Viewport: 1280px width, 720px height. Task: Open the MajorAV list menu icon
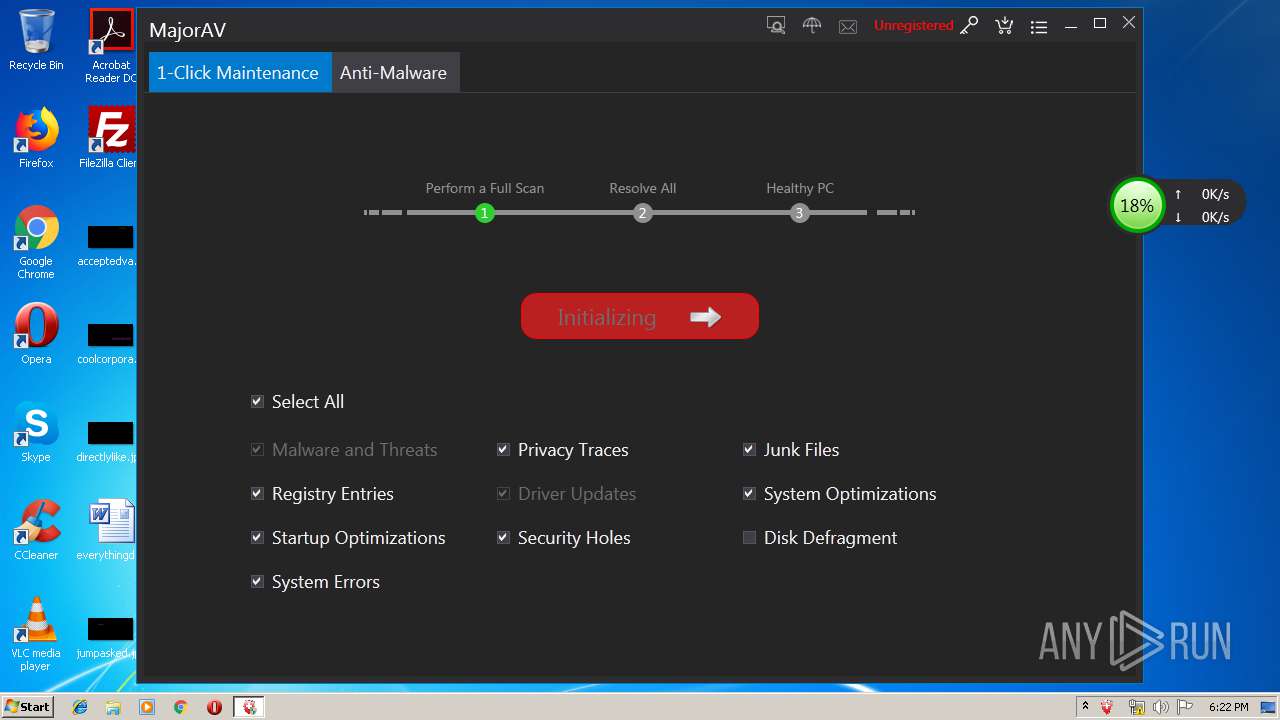tap(1039, 27)
